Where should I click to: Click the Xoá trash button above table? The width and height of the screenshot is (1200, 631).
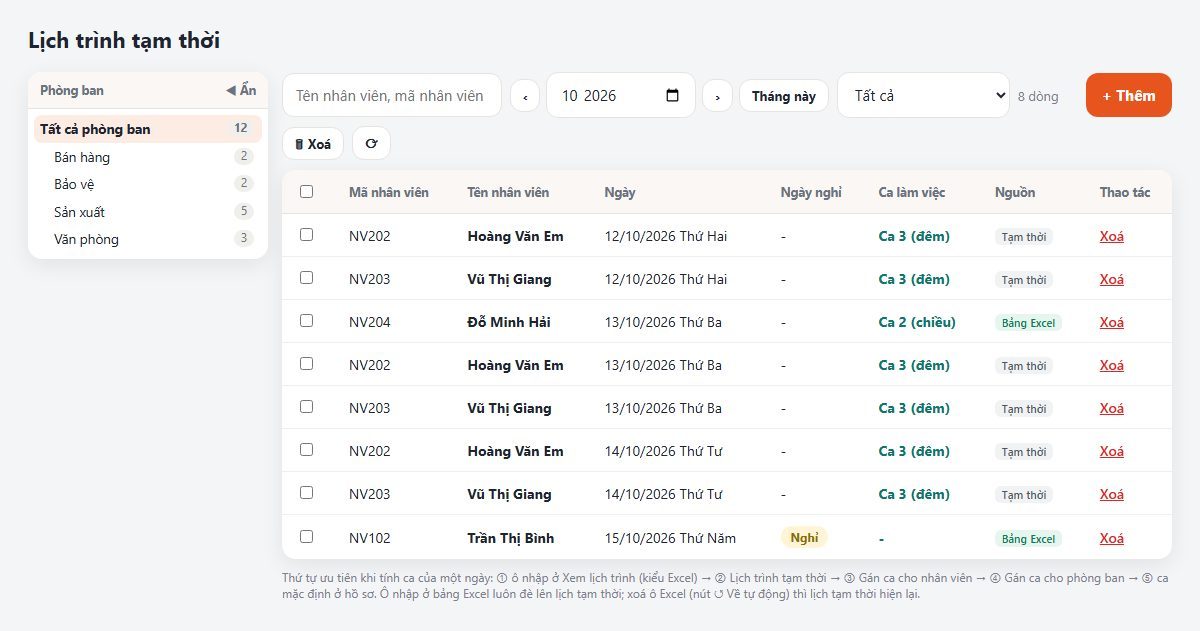pos(313,143)
